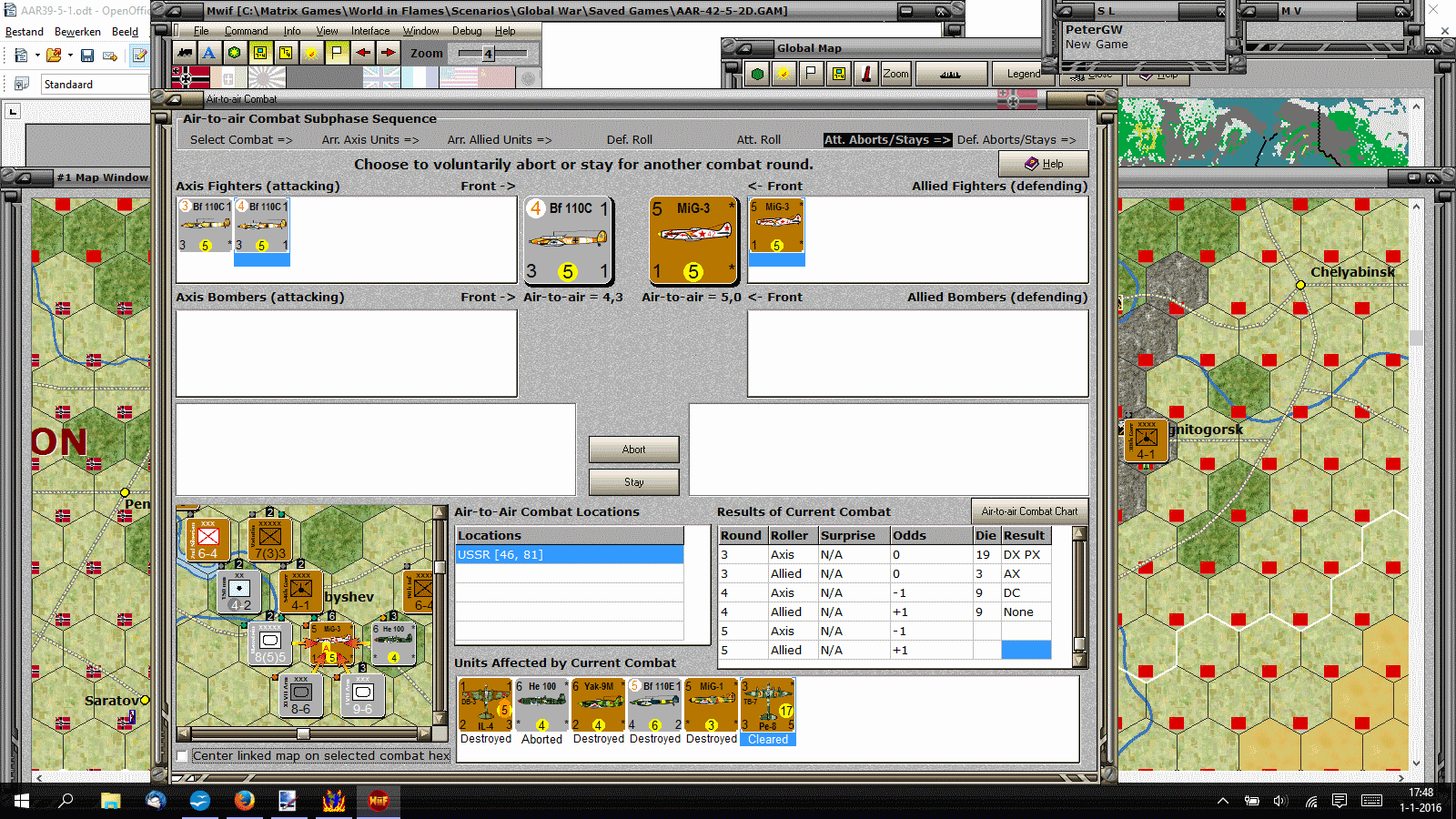
Task: Click the red right arrow toolbar icon
Action: pos(389,53)
